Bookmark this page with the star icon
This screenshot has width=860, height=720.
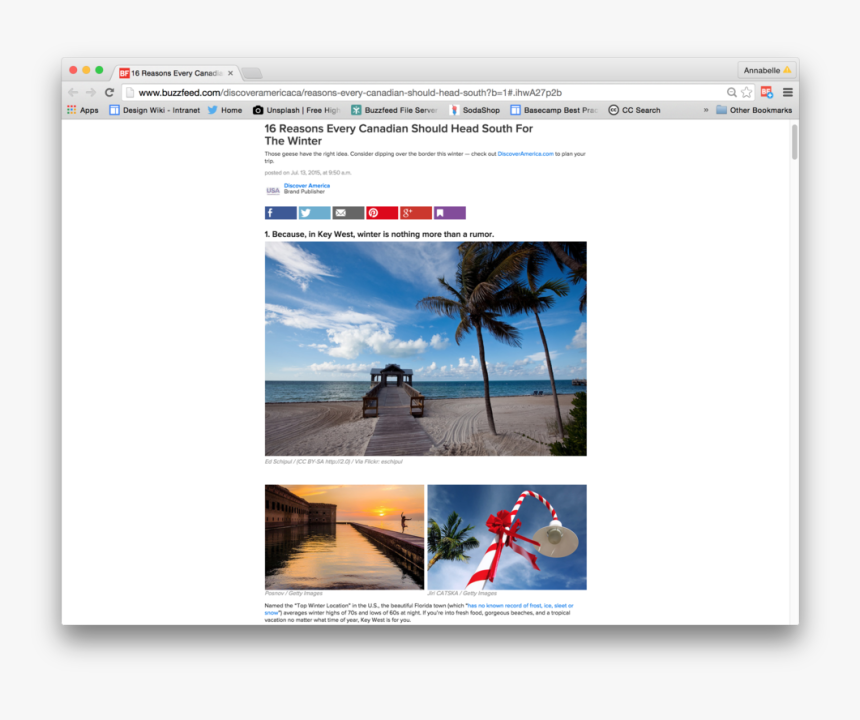pyautogui.click(x=746, y=93)
